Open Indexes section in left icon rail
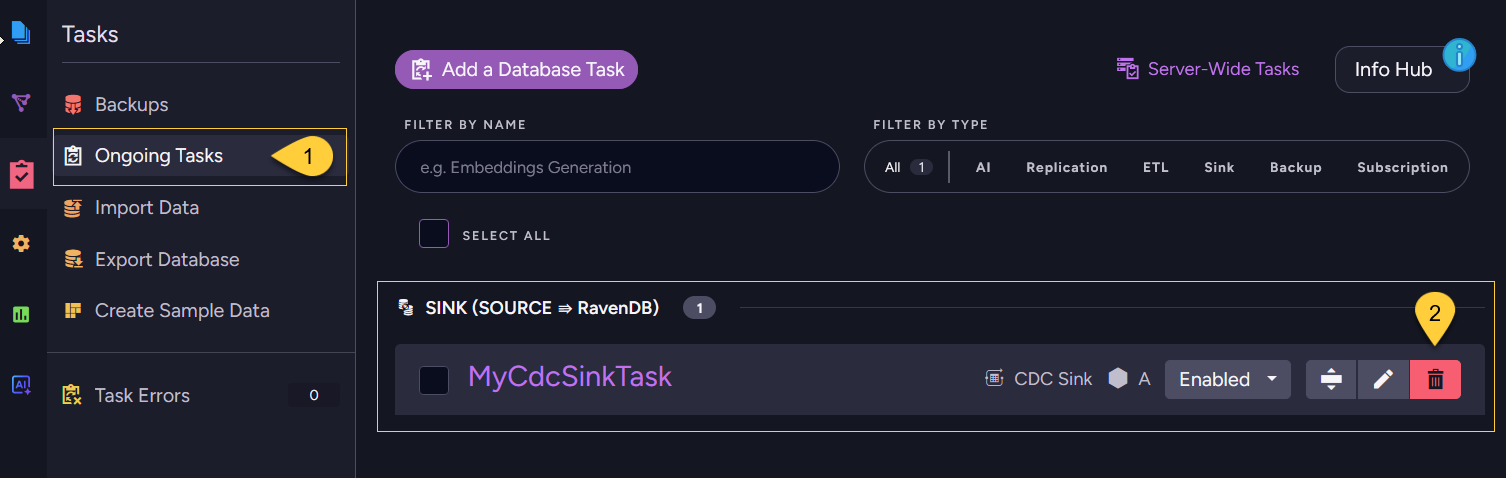1506x478 pixels. (x=21, y=102)
